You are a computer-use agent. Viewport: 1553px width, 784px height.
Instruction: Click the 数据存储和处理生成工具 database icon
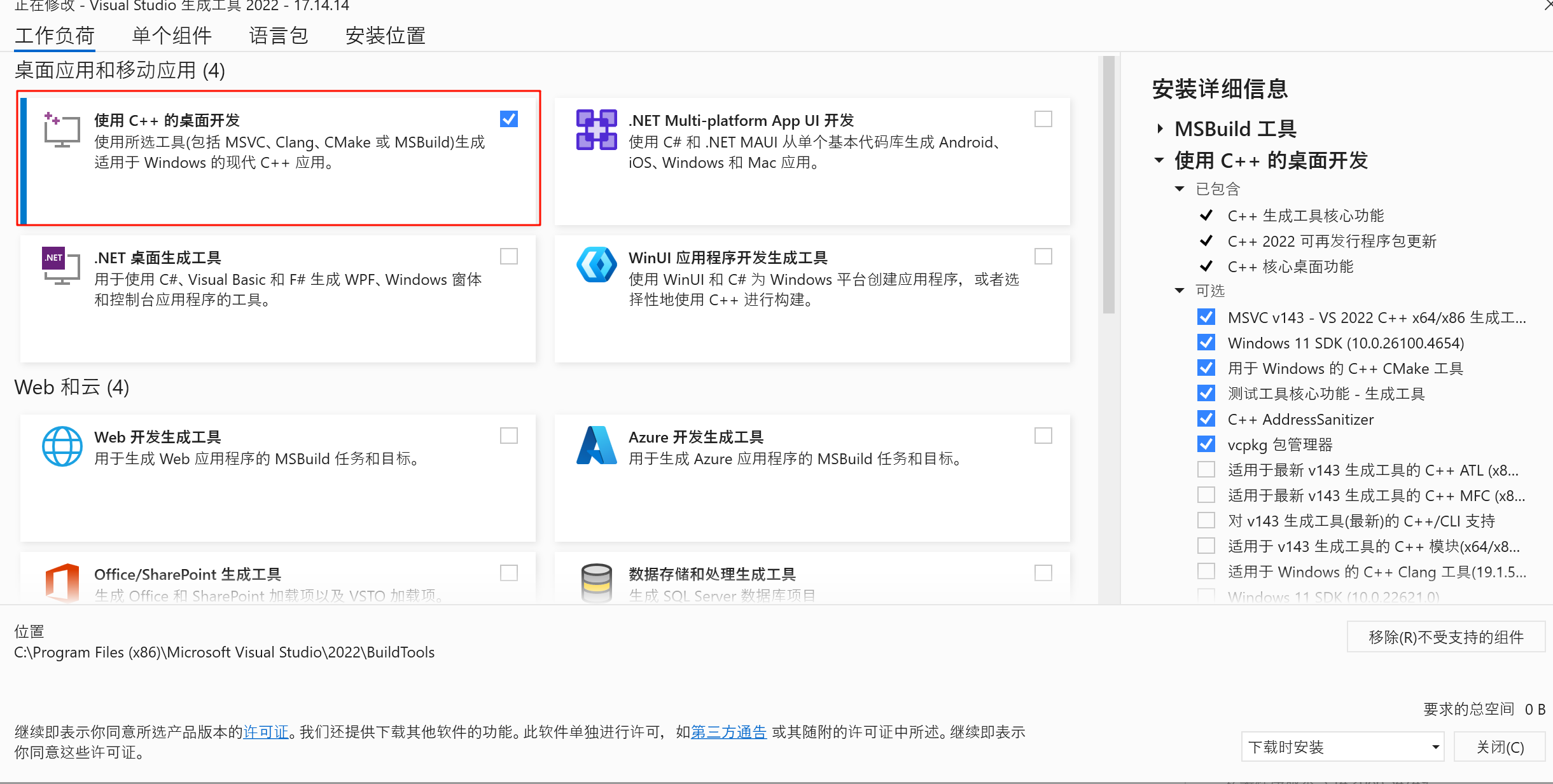tap(596, 582)
